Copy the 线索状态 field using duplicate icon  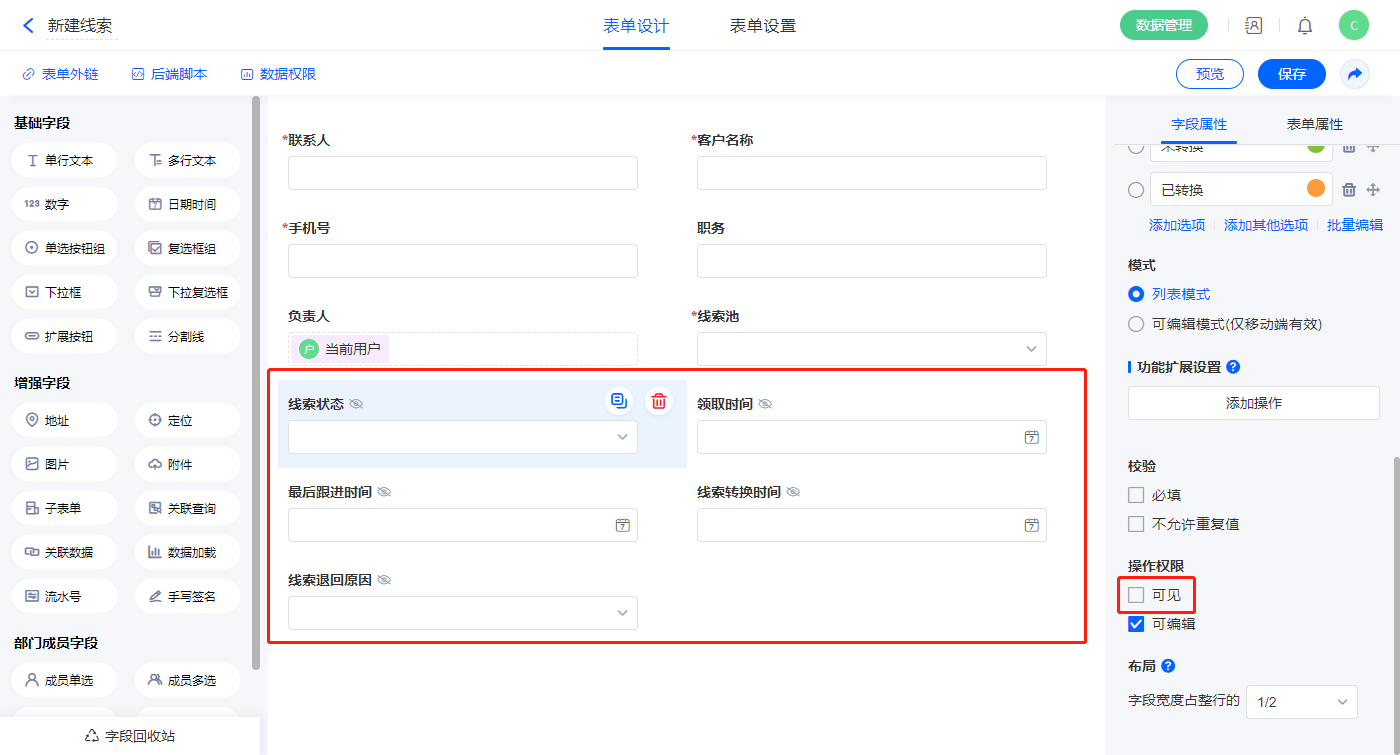[x=619, y=401]
